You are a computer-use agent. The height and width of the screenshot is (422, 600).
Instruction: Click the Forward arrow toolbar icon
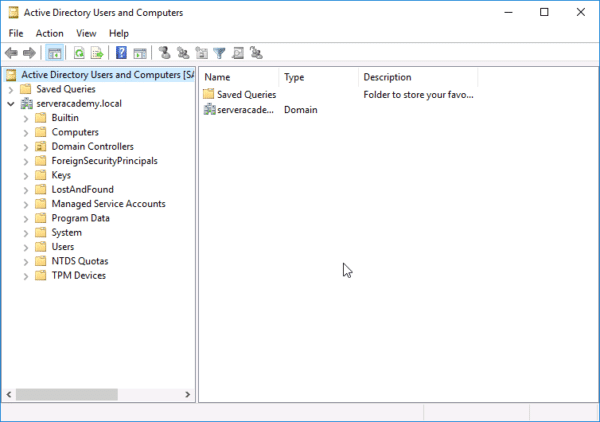[x=29, y=53]
